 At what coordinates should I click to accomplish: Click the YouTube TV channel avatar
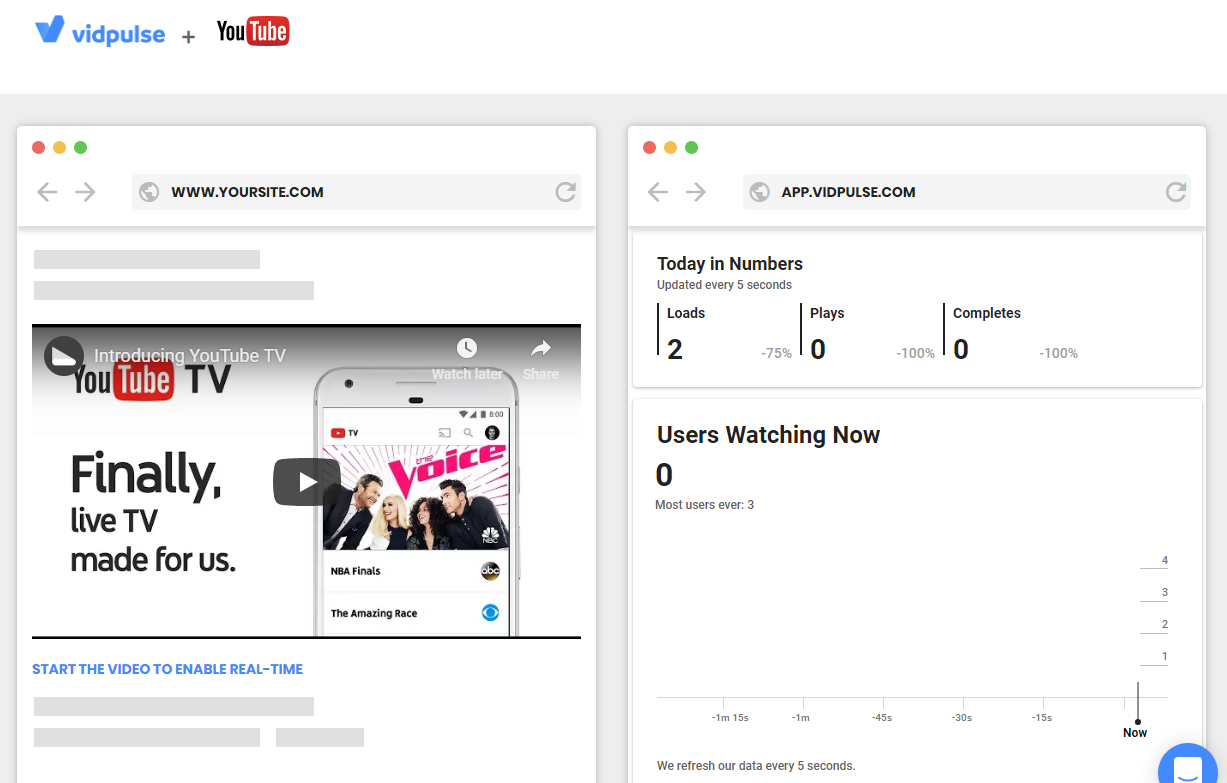tap(63, 356)
